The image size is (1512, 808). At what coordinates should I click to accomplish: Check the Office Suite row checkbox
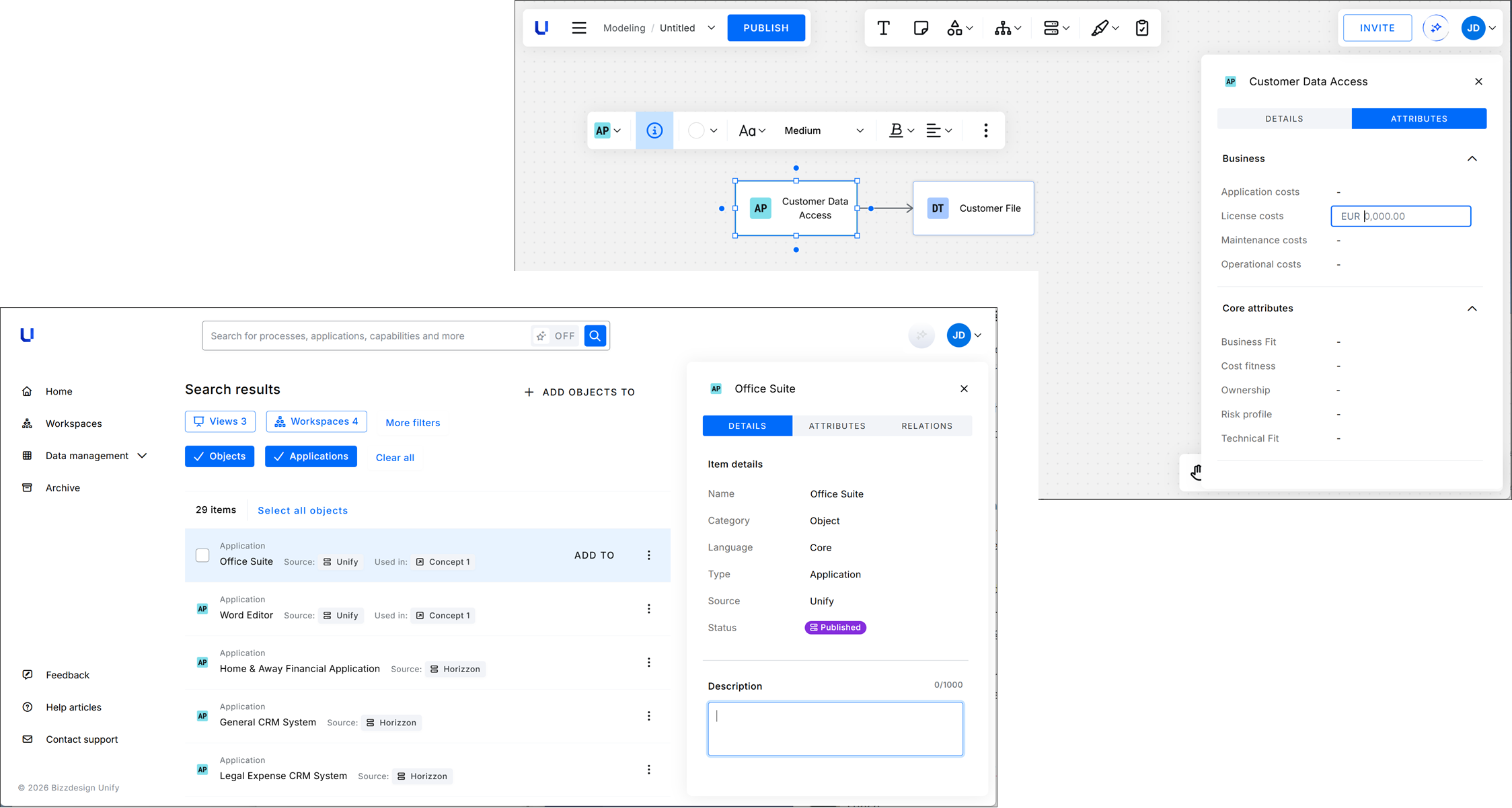[x=202, y=555]
